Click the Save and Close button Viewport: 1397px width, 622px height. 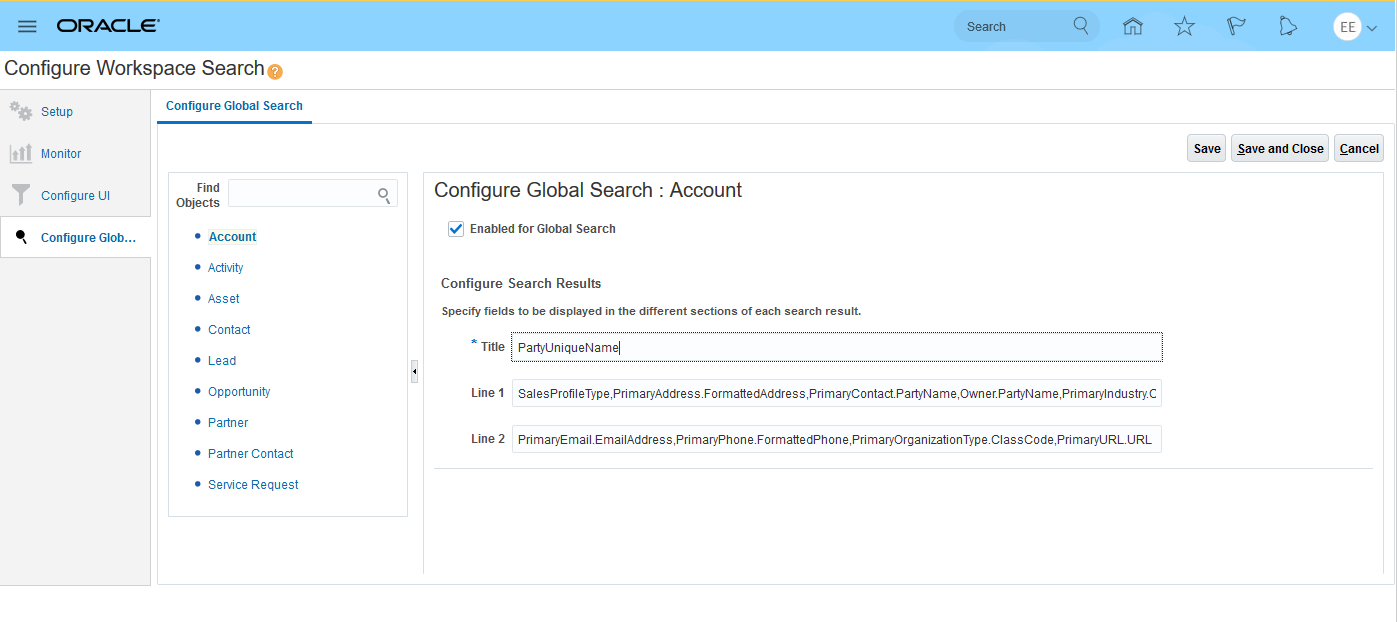pyautogui.click(x=1279, y=147)
